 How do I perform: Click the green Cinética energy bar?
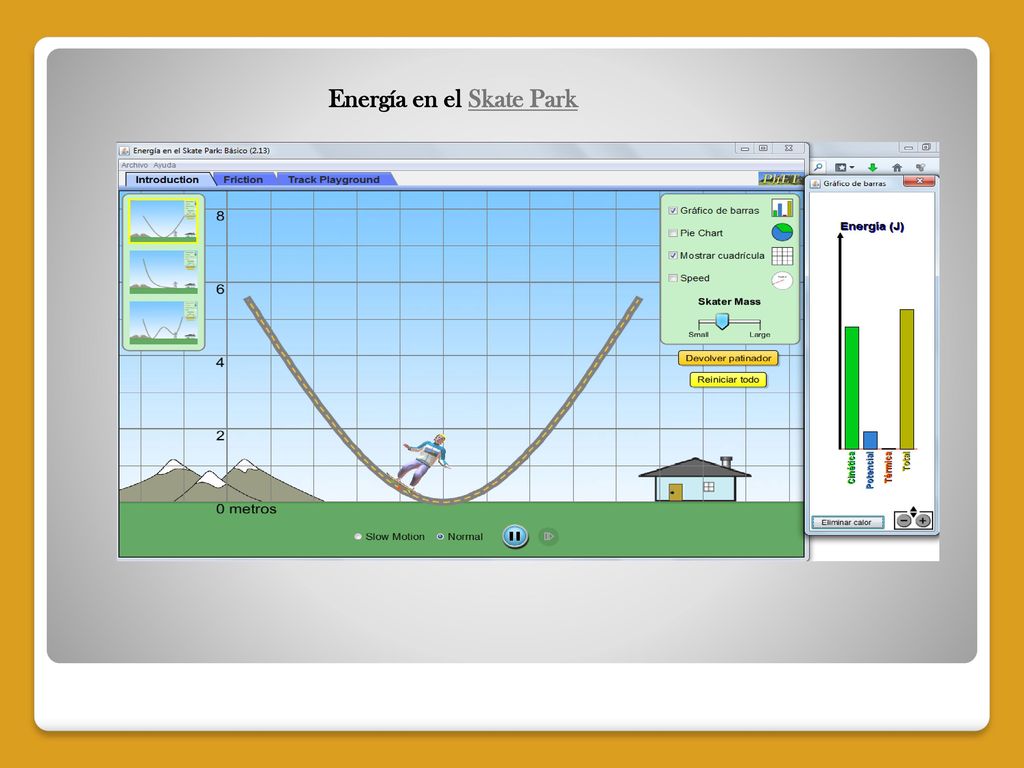coord(852,388)
